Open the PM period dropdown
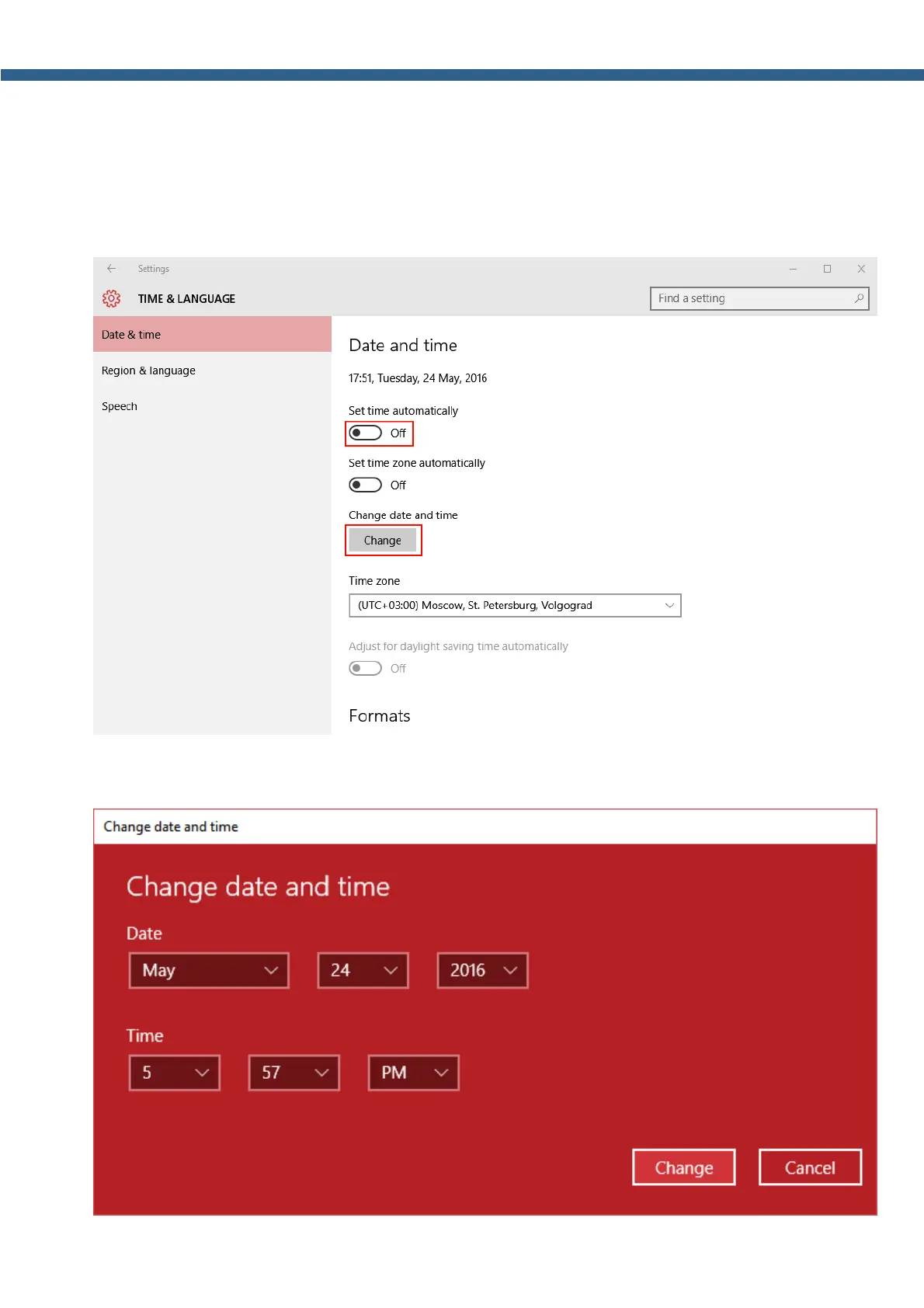The height and width of the screenshot is (1308, 924). click(x=413, y=1073)
